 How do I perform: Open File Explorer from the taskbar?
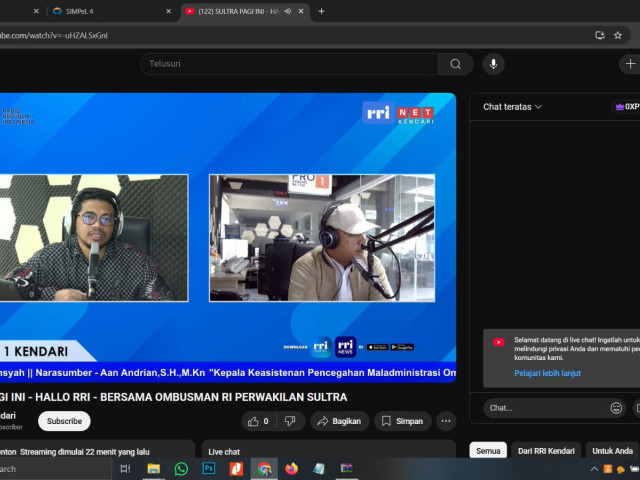[x=153, y=469]
